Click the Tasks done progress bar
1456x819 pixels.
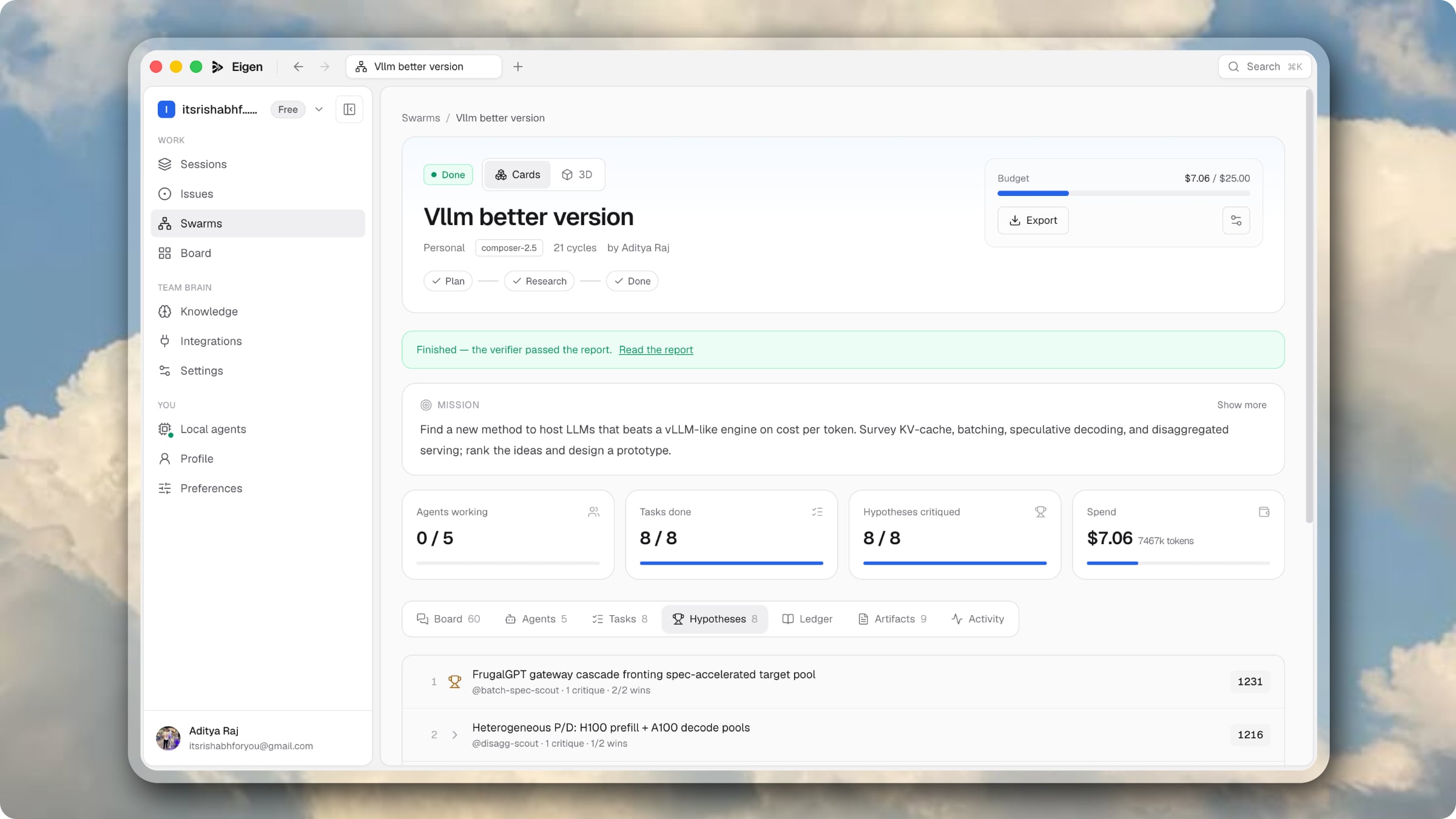(731, 563)
